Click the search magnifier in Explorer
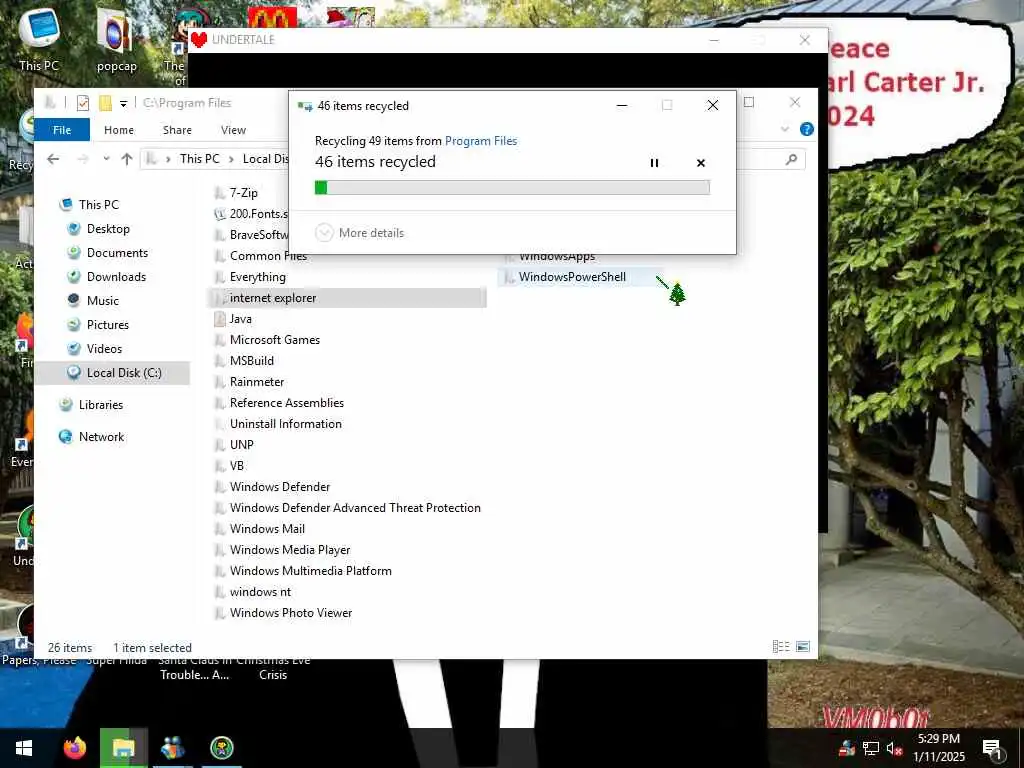Viewport: 1024px width, 768px height. [x=792, y=159]
